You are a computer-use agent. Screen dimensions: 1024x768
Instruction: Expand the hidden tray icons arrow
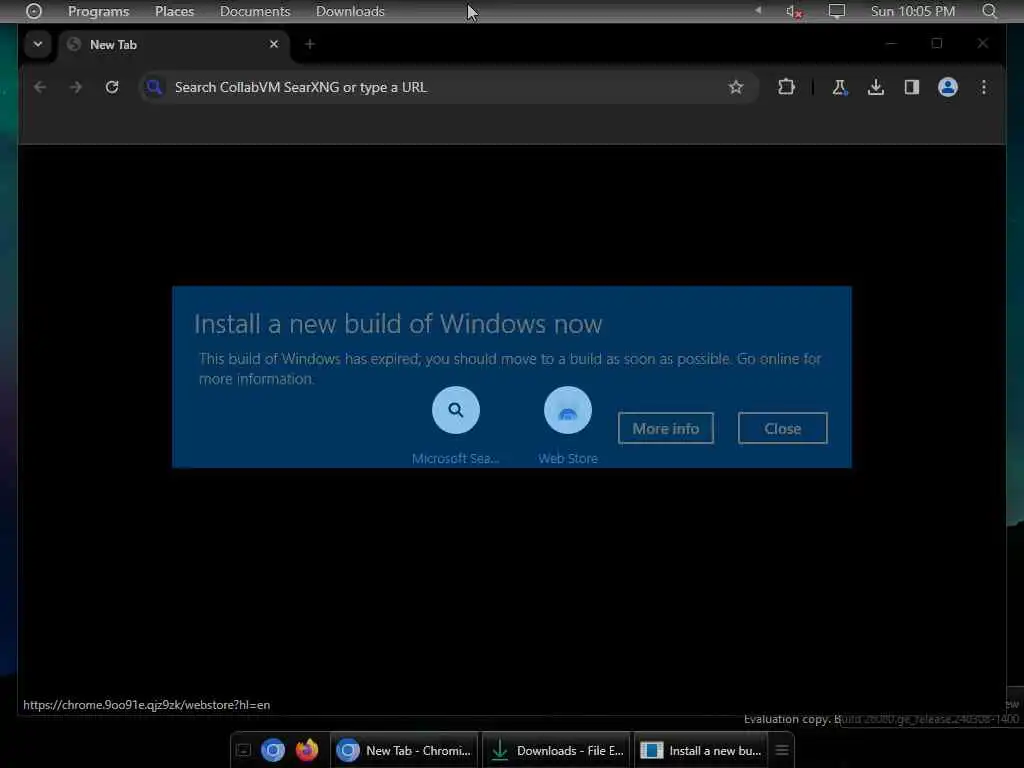[758, 10]
